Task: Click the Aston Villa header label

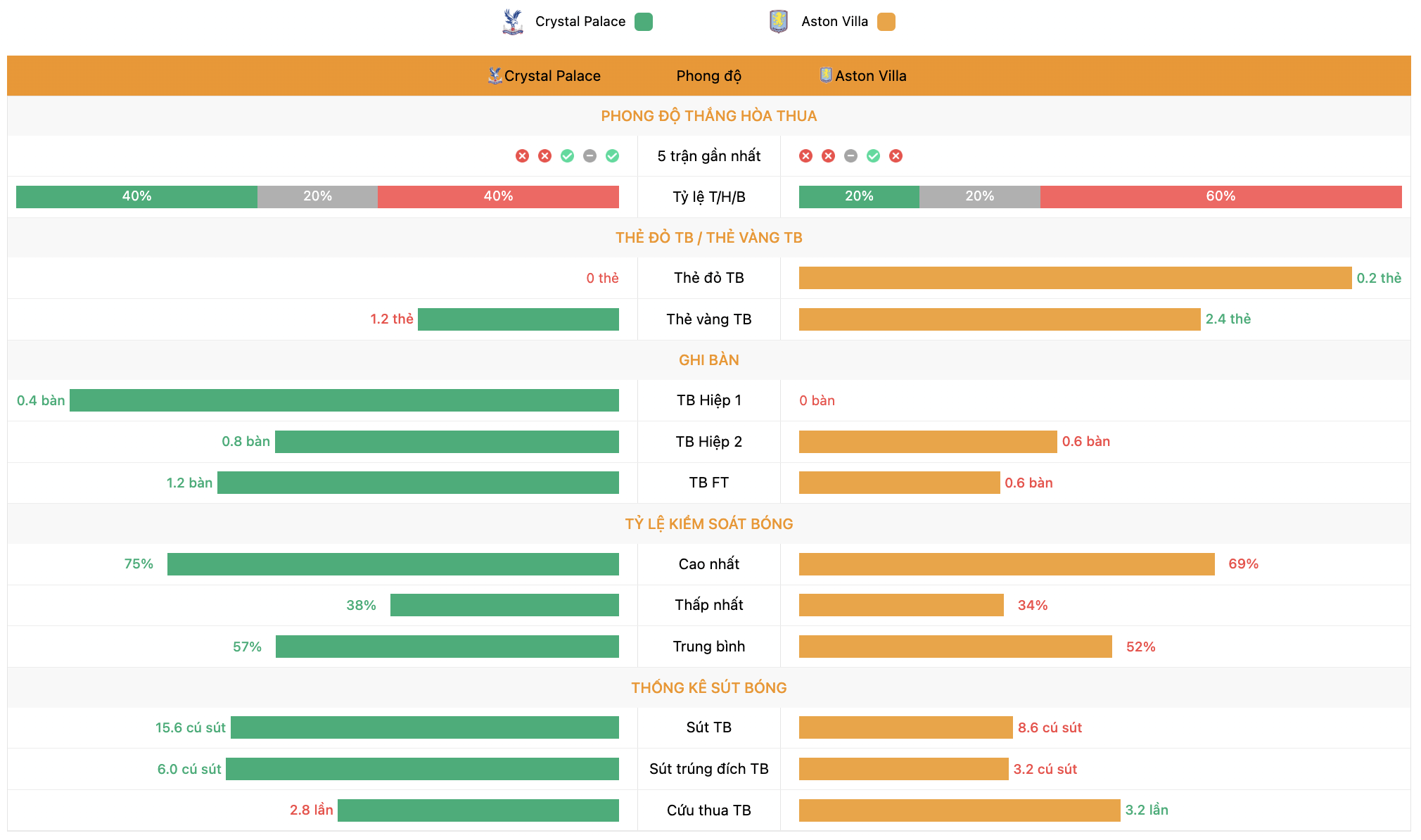Action: tap(871, 76)
